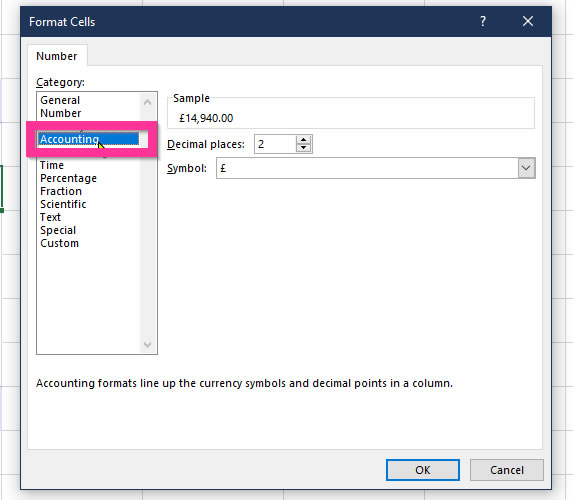Click the help question mark icon
Viewport: 573px width, 500px height.
483,21
